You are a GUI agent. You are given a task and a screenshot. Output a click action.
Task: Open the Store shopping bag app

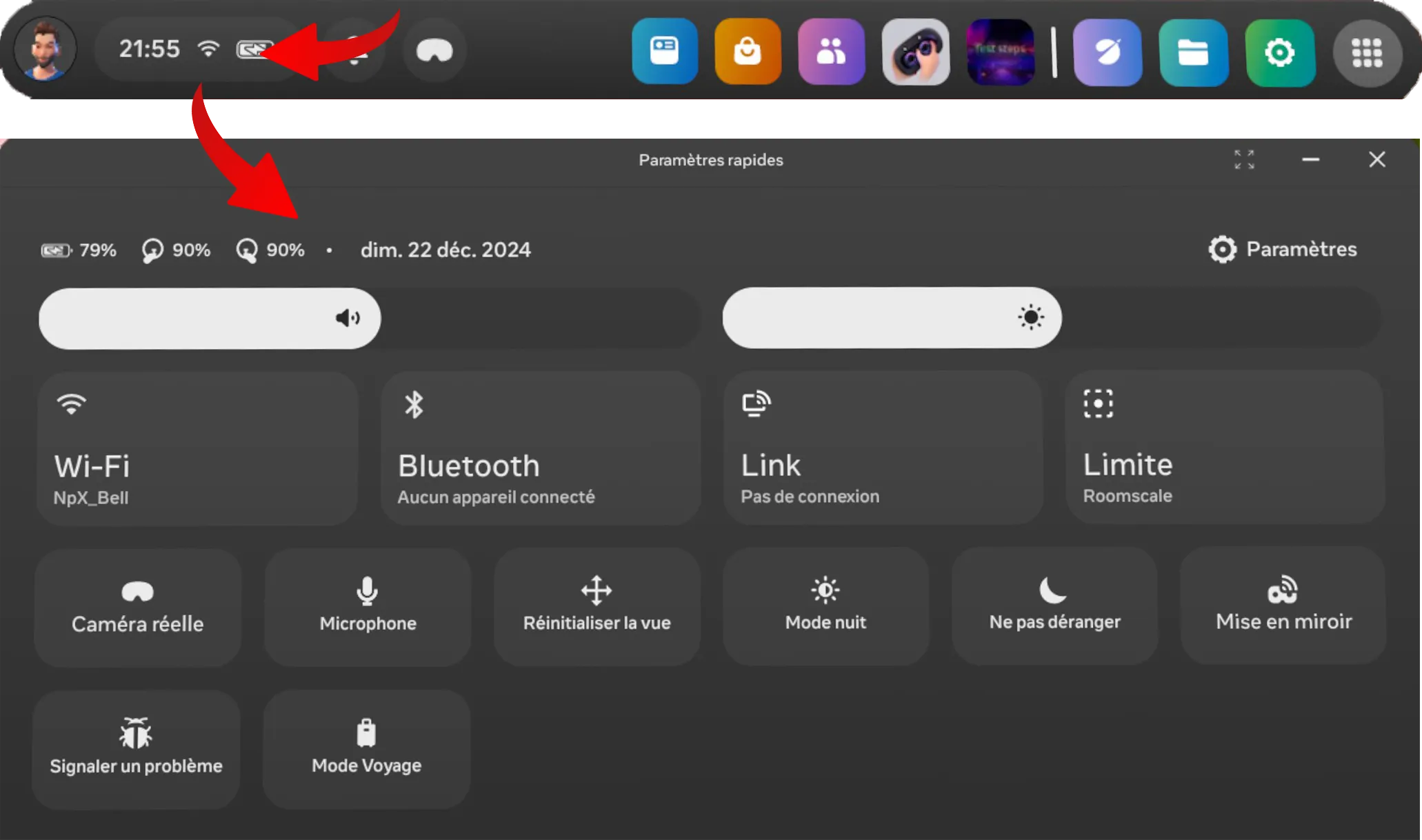click(x=748, y=51)
